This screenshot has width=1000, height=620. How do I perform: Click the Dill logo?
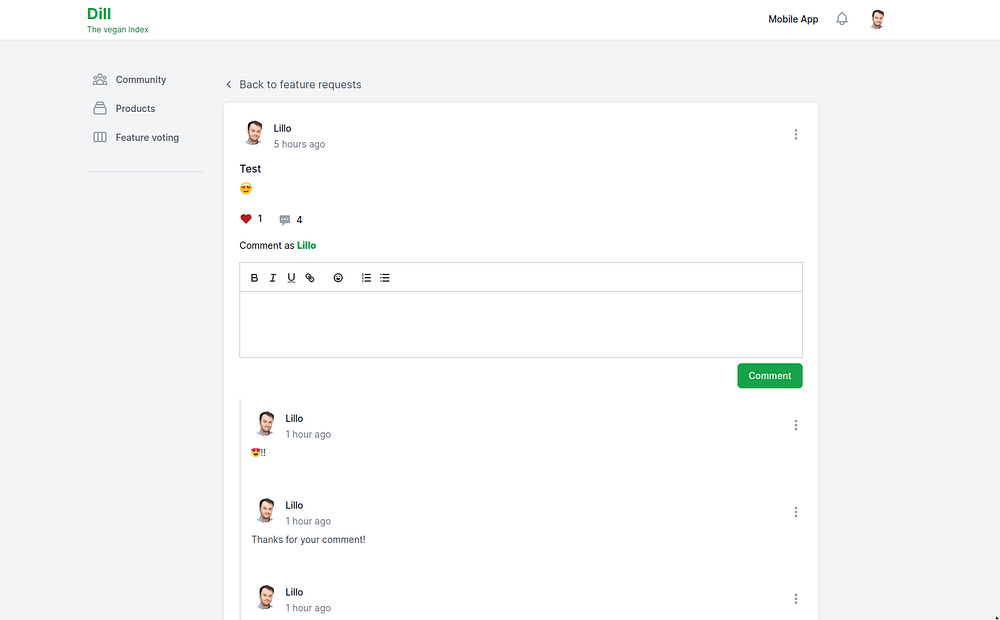coord(99,13)
